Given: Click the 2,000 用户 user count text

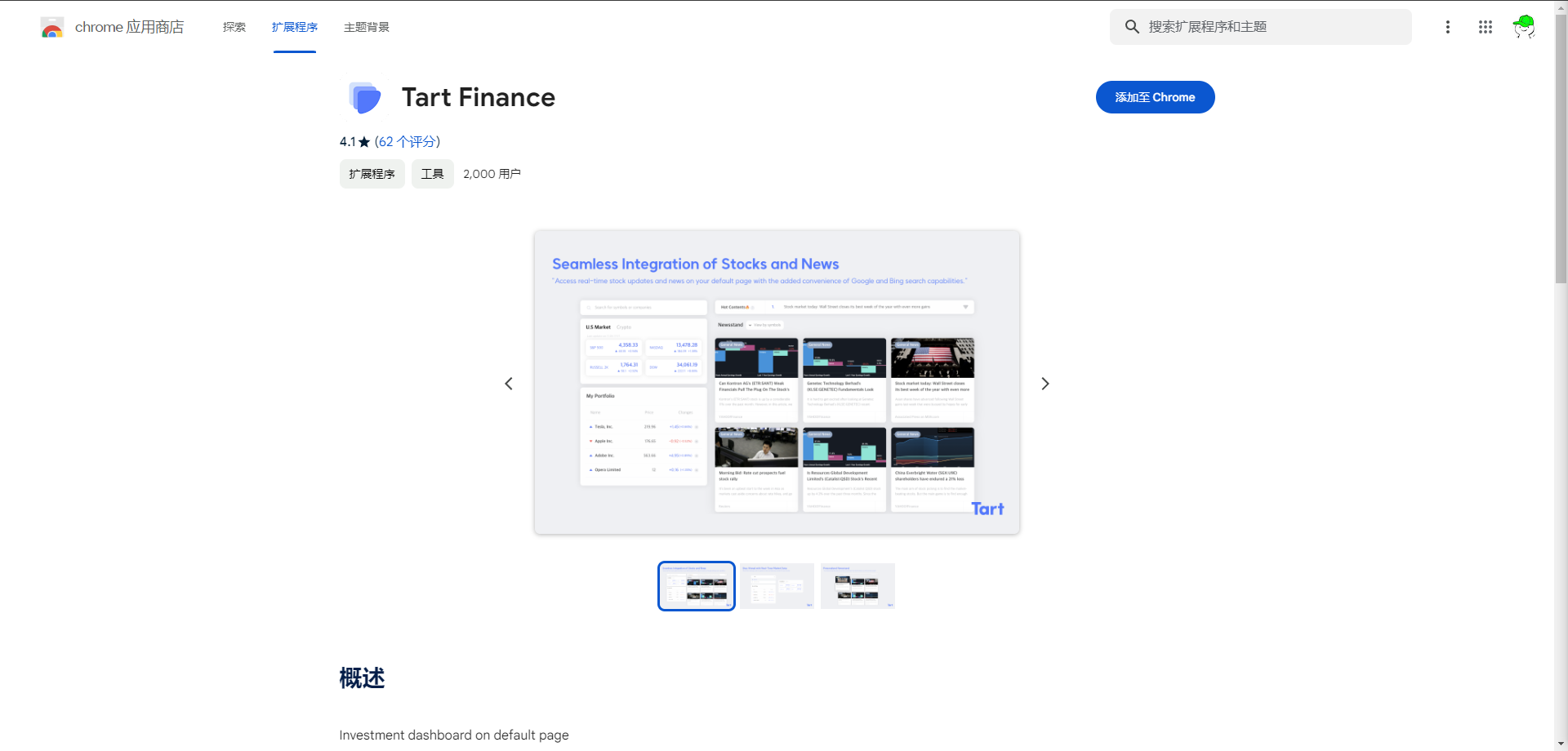Looking at the screenshot, I should pos(492,174).
